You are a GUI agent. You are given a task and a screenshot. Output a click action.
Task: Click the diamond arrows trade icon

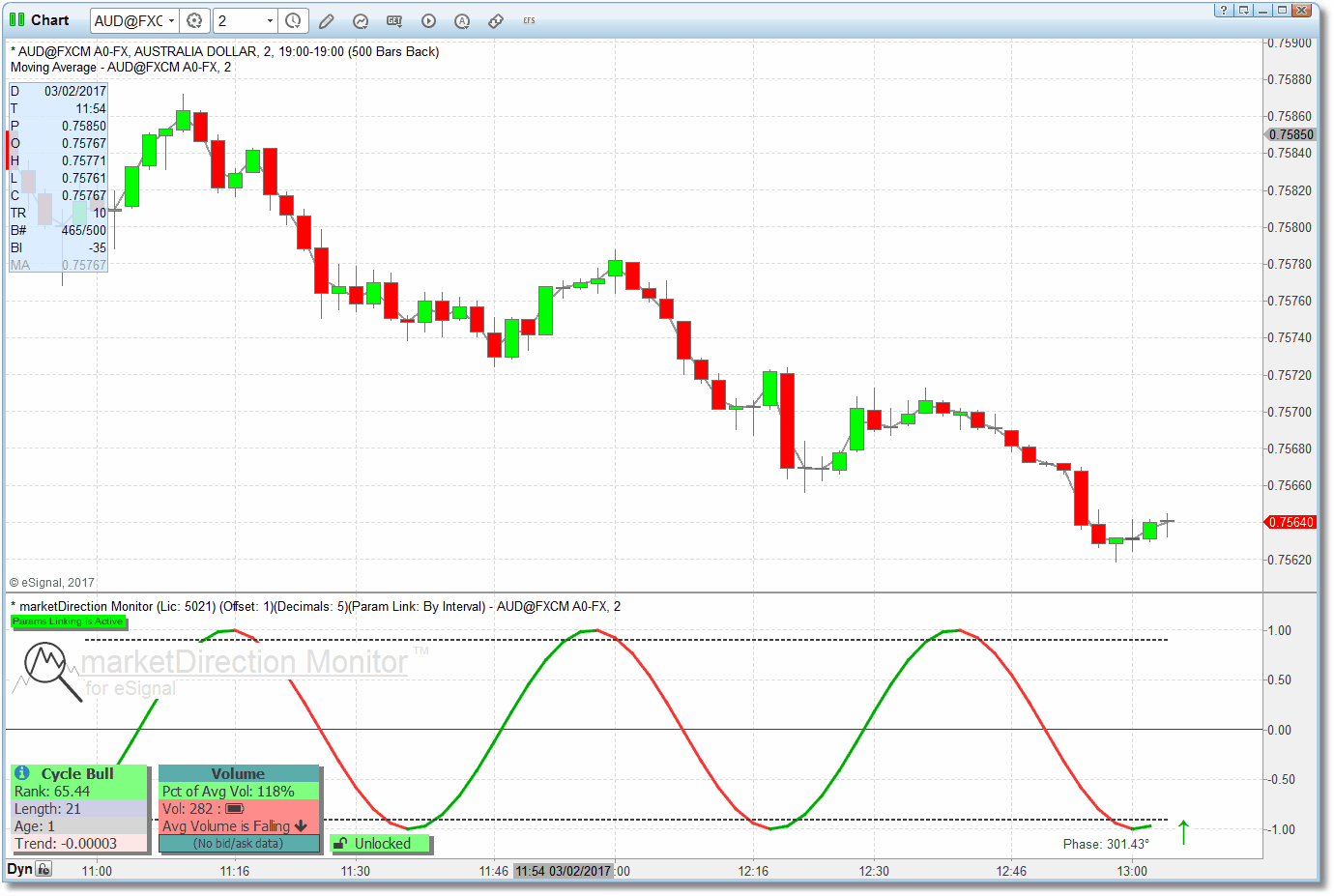coord(496,20)
